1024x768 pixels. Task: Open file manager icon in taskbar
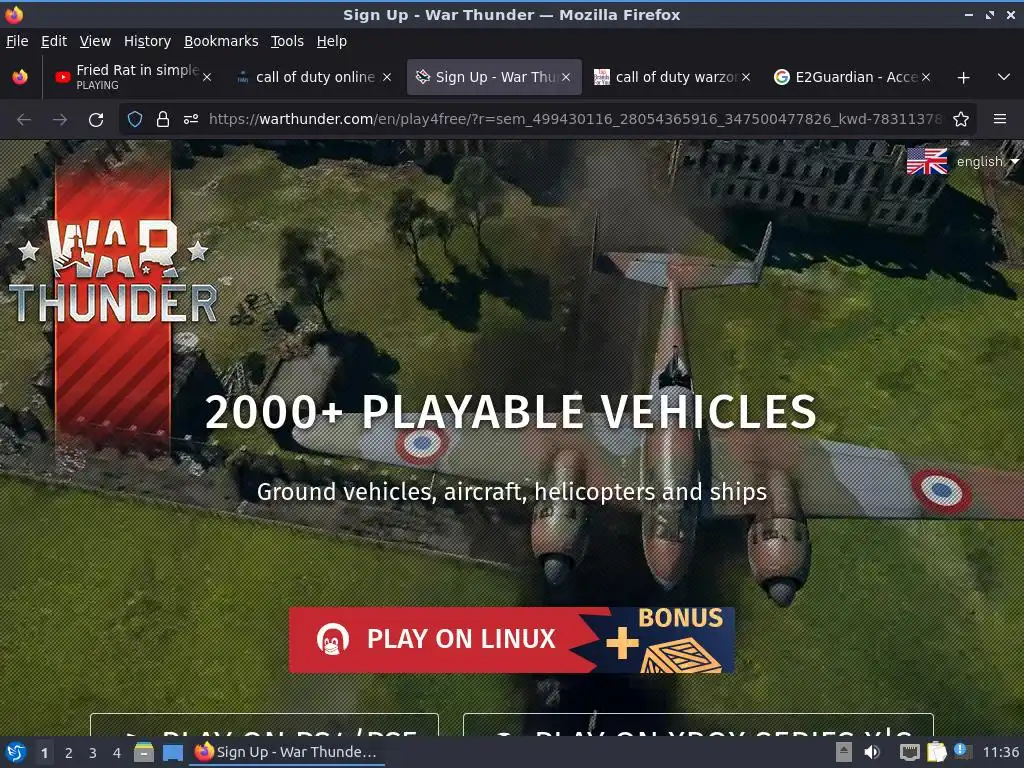point(144,752)
